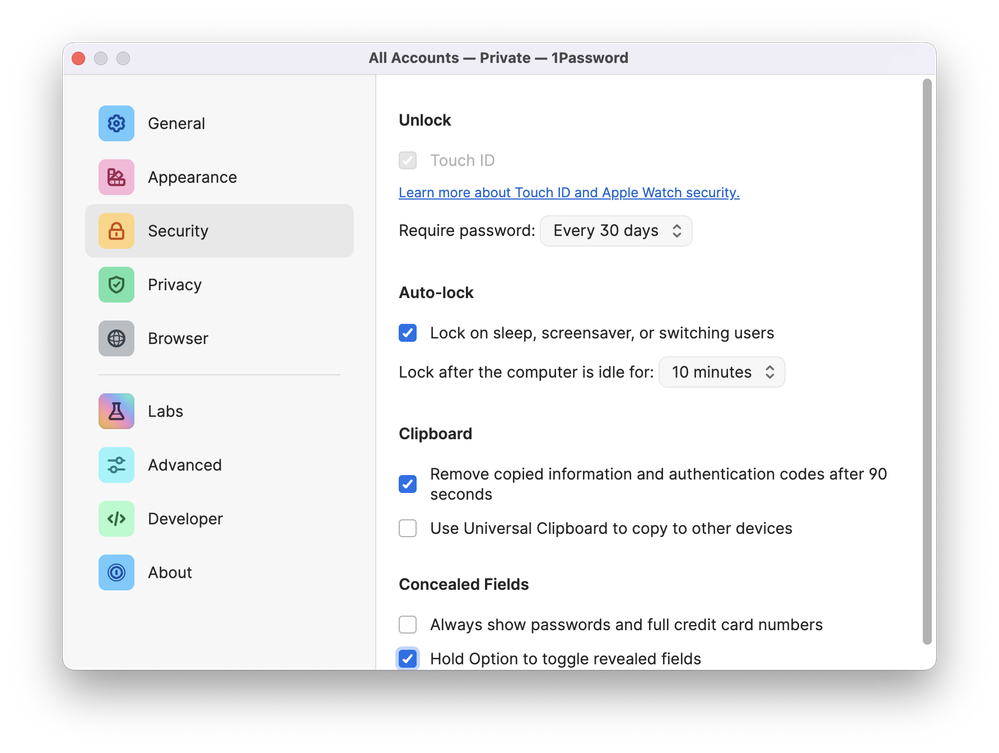The image size is (999, 753).
Task: Click the General gear icon
Action: coord(116,123)
